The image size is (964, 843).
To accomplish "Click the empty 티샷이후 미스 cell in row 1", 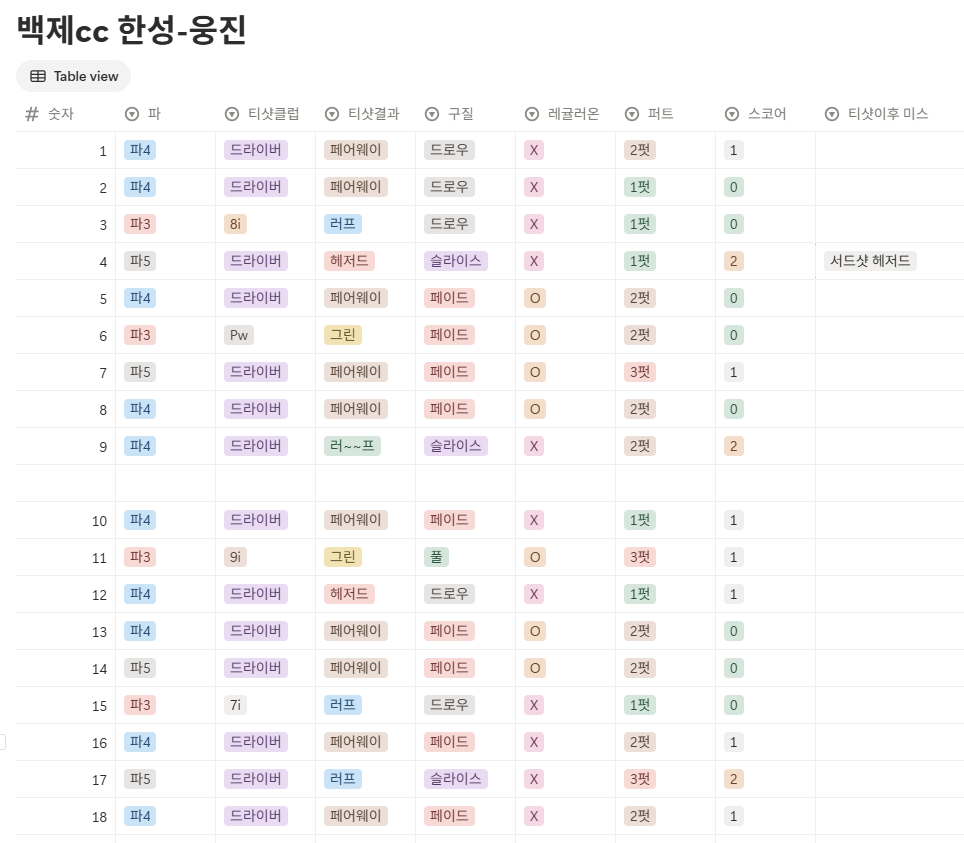I will point(890,150).
